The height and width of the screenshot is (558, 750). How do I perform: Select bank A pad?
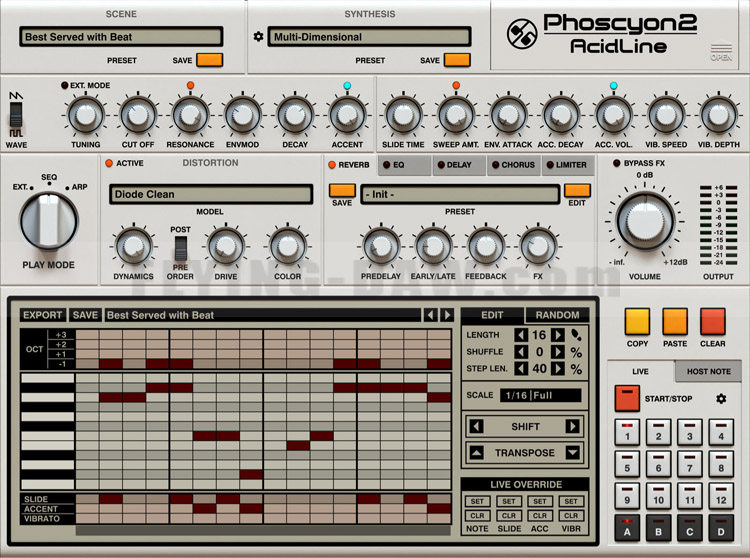pos(627,528)
